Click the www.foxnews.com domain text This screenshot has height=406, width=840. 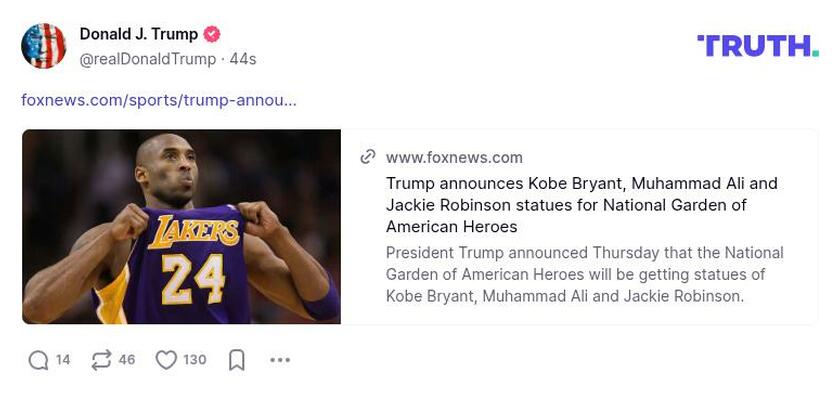pos(454,157)
